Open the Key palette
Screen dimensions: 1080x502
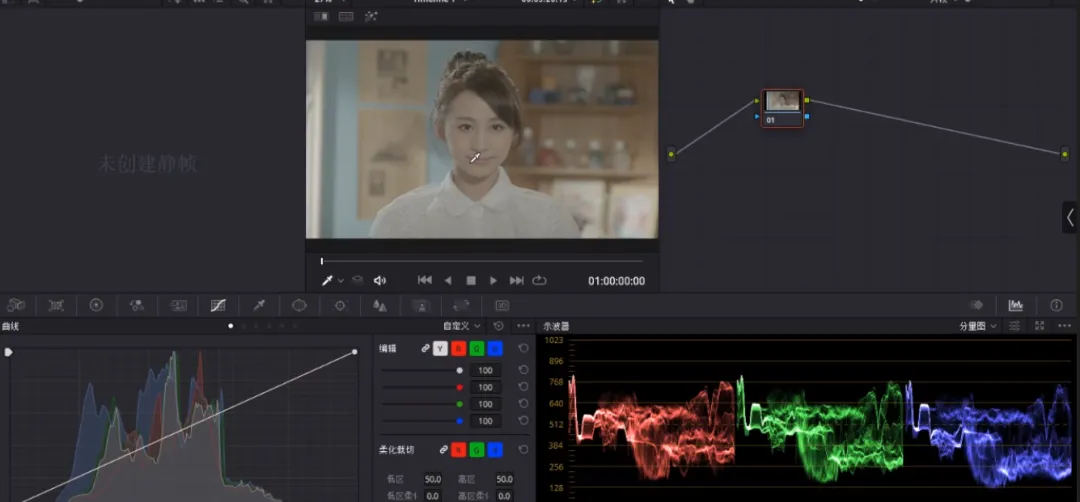coord(421,305)
